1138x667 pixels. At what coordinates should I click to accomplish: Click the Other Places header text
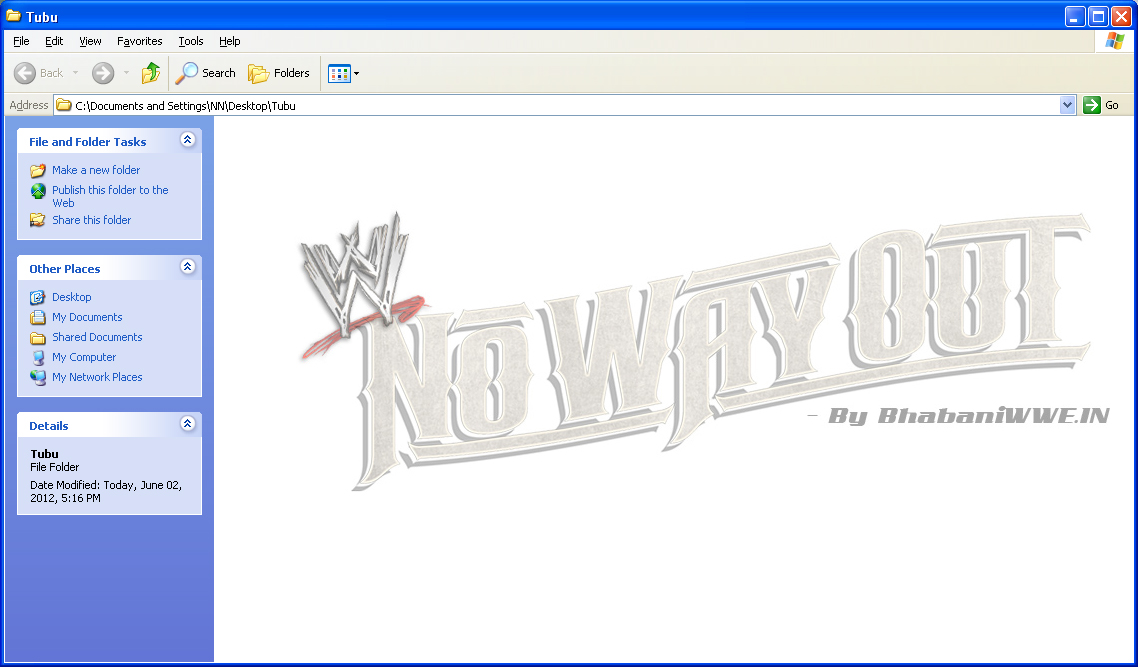click(x=65, y=269)
